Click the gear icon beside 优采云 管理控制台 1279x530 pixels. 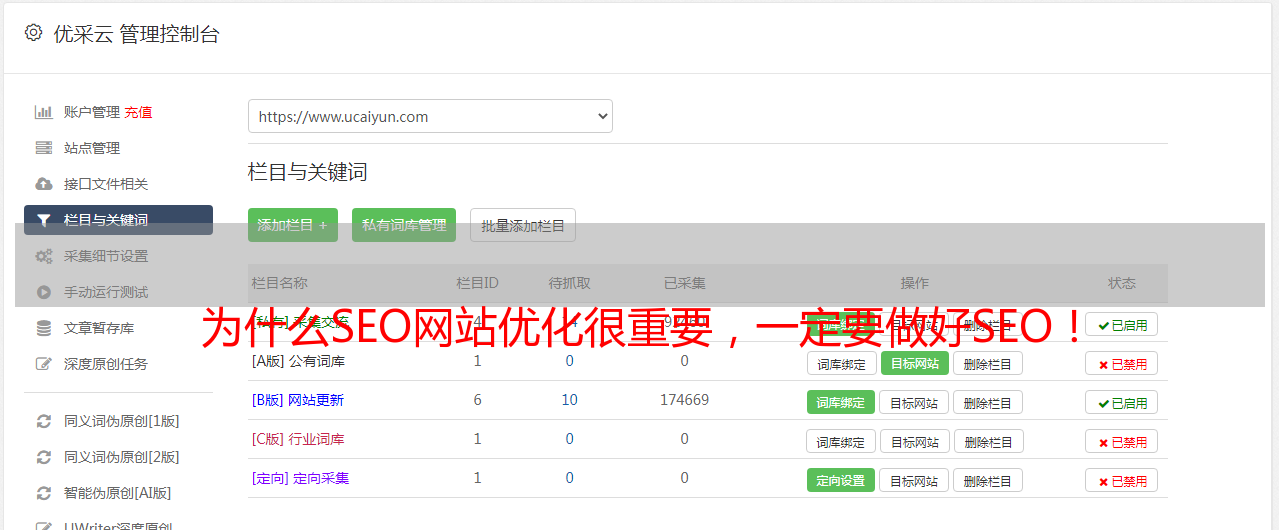tap(33, 33)
